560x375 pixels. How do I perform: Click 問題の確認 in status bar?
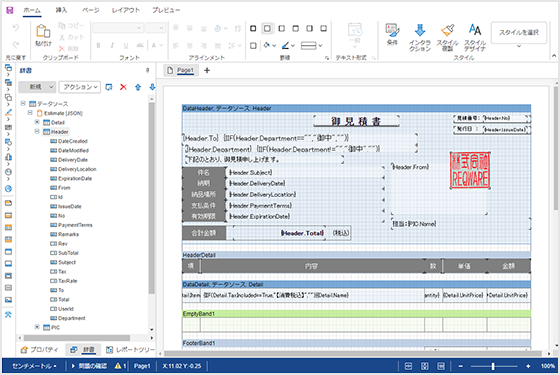(x=89, y=366)
